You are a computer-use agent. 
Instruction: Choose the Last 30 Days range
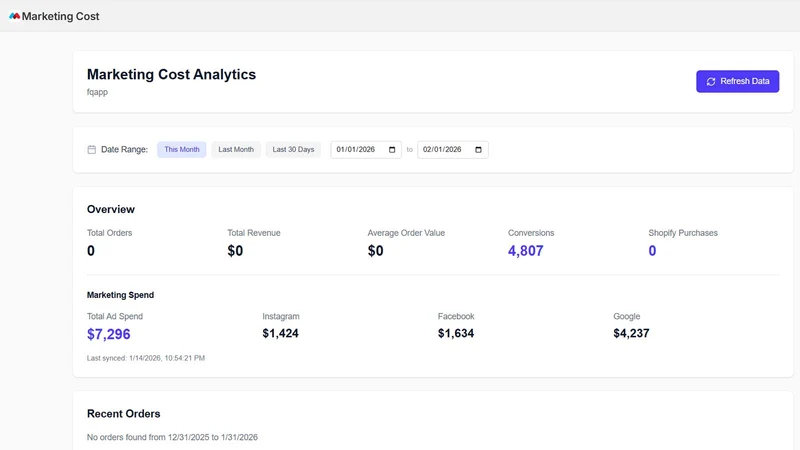tap(293, 149)
